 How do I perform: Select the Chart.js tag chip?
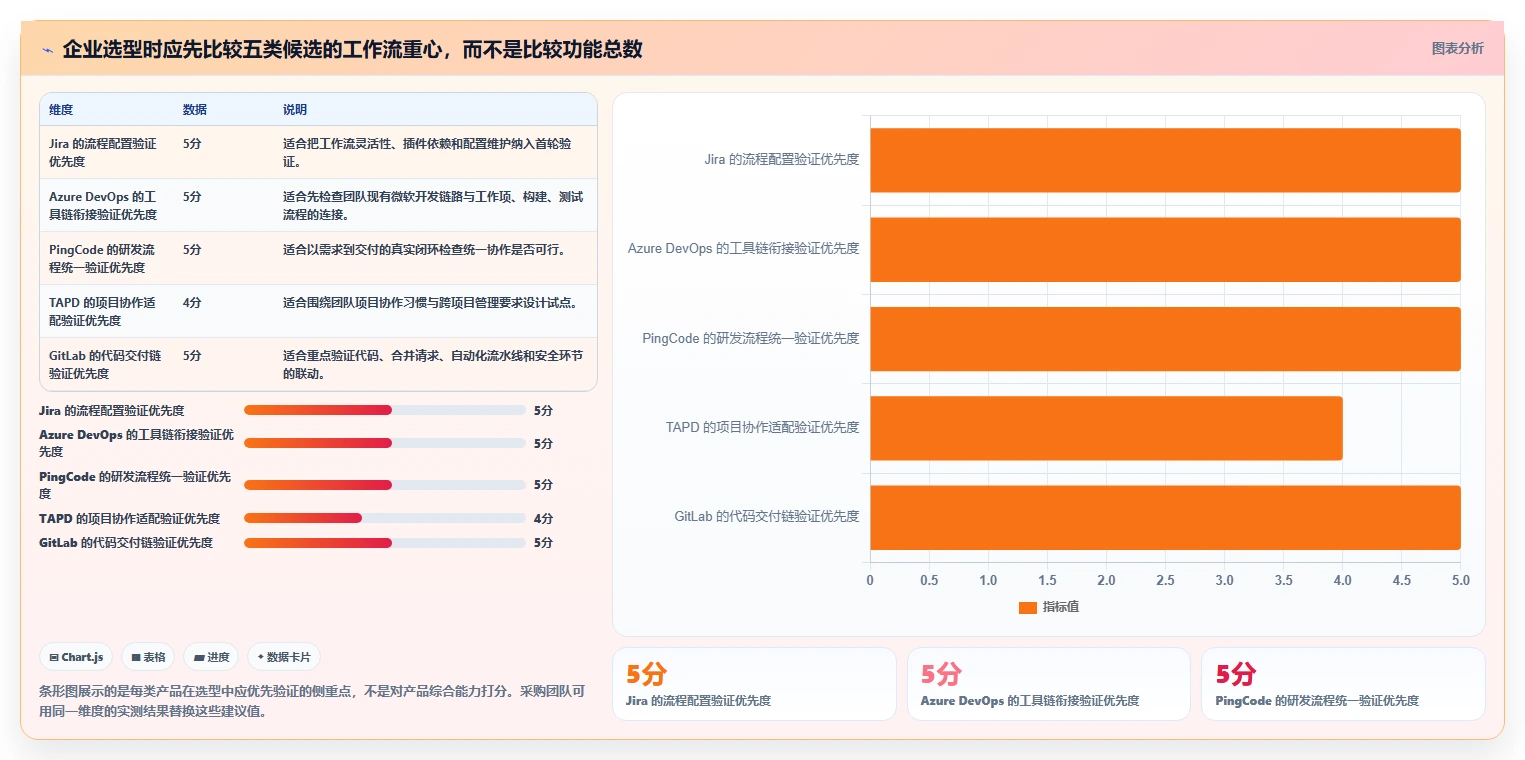click(76, 657)
